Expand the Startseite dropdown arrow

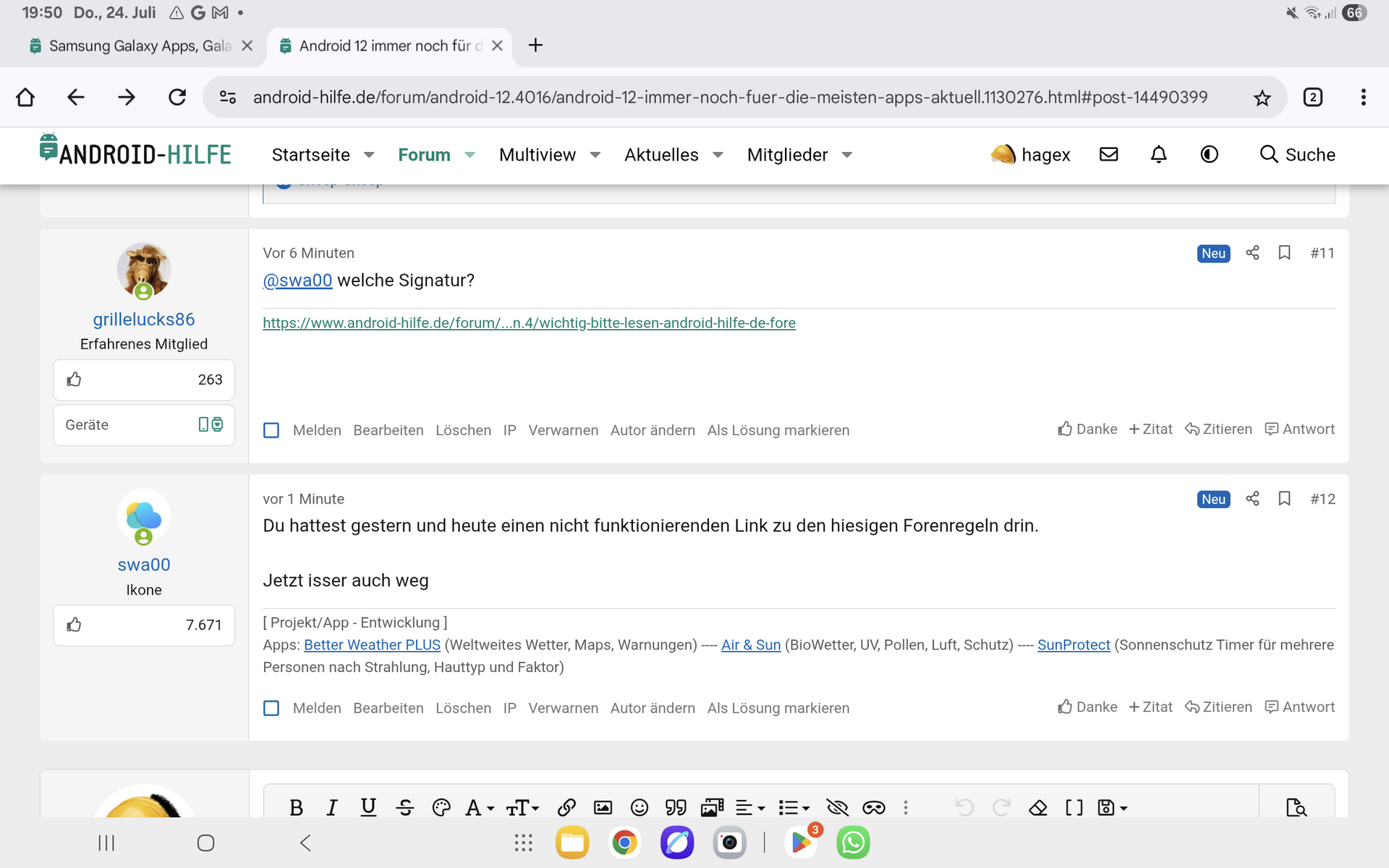(x=369, y=155)
